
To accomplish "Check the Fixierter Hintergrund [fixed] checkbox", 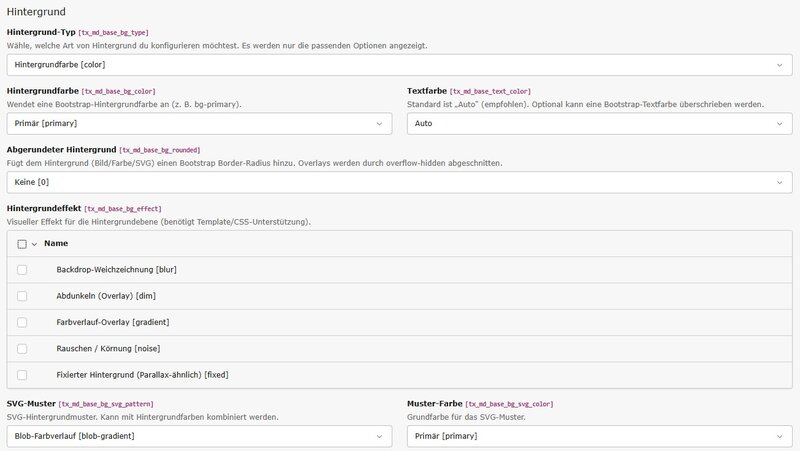I will 22,374.
